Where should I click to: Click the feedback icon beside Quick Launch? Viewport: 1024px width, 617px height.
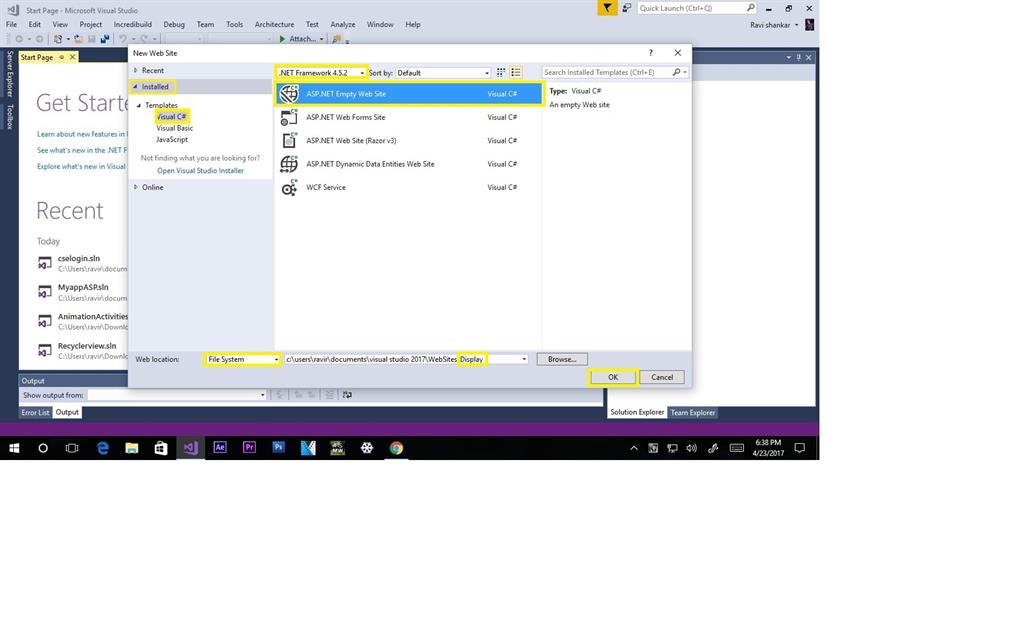626,8
